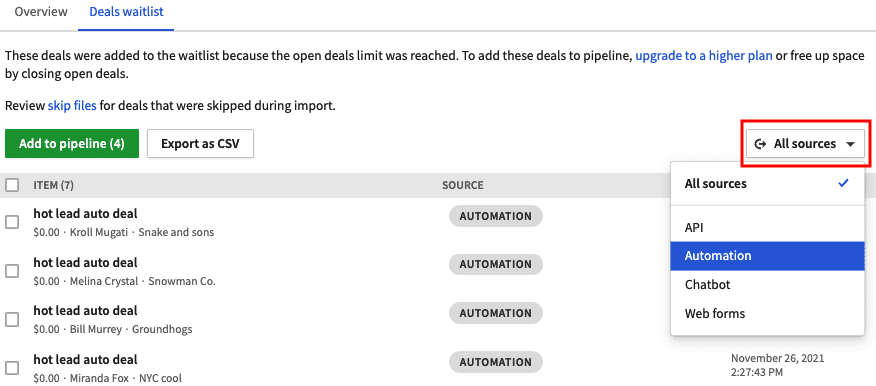This screenshot has height=386, width=876.
Task: Open the Deals waitlist tab
Action: (126, 12)
